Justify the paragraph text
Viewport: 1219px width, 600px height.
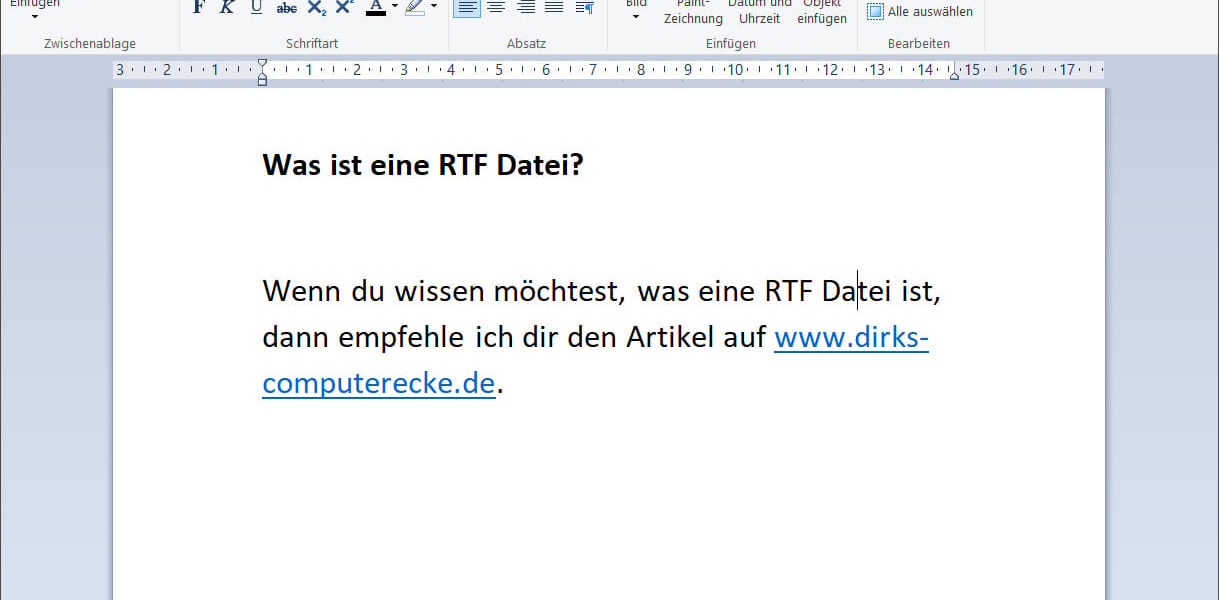[x=554, y=8]
